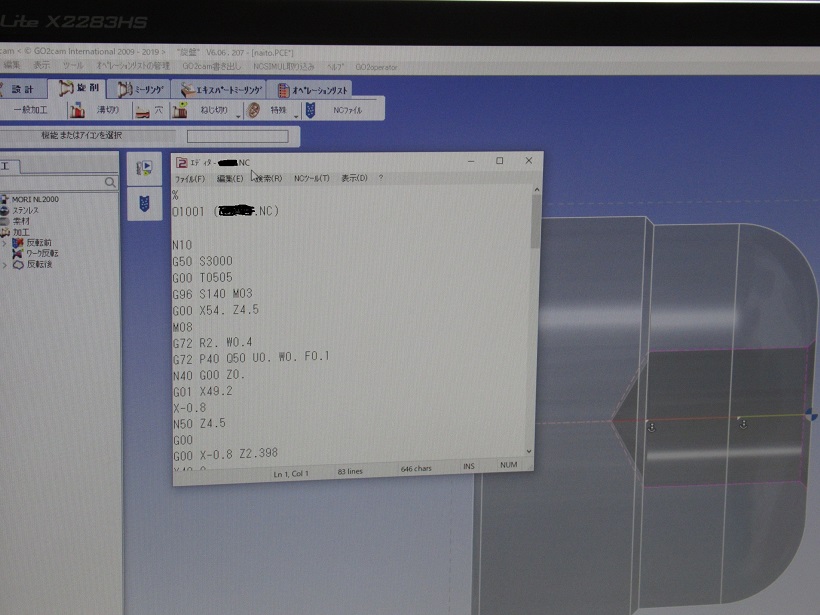The image size is (820, 615).
Task: Click the 特殊 special cycle icon
Action: tap(254, 110)
